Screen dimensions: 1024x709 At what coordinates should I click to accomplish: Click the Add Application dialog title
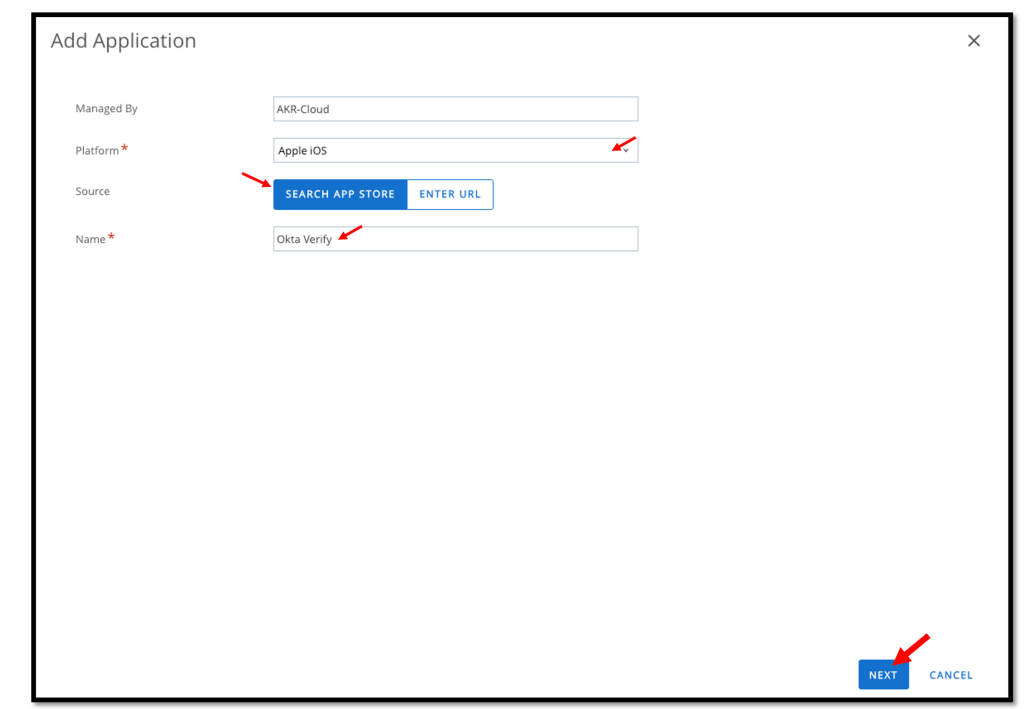[x=123, y=41]
